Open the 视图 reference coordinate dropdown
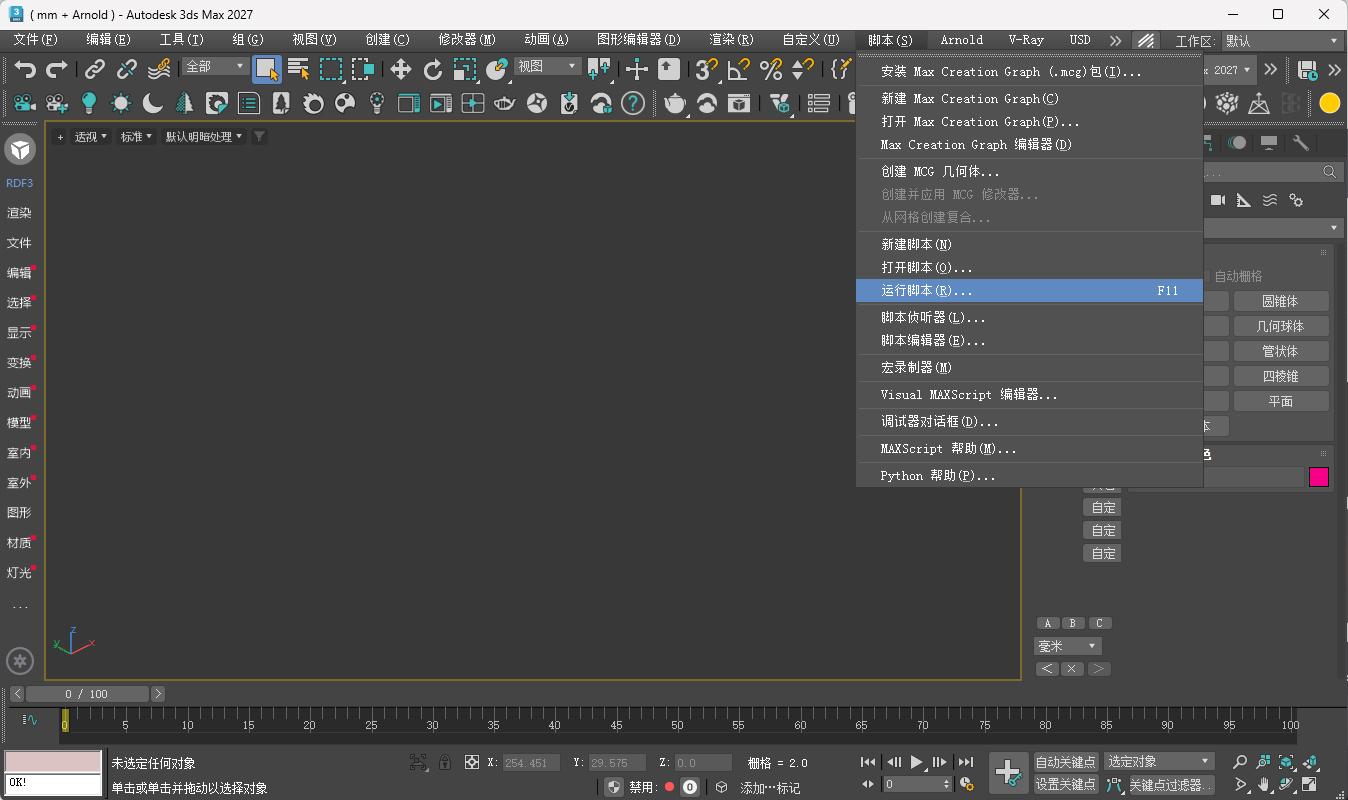 coord(547,66)
